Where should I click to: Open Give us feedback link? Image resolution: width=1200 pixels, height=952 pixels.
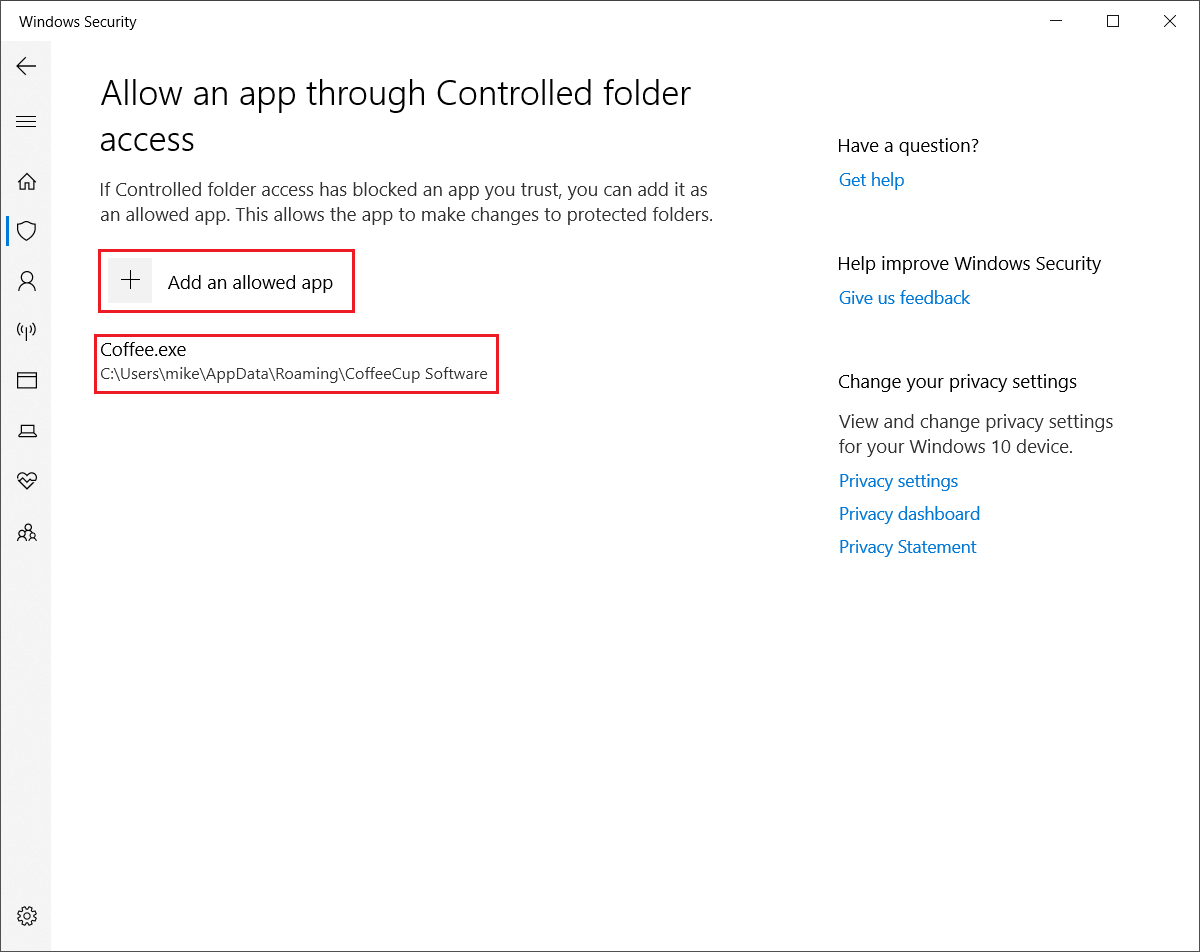coord(904,298)
